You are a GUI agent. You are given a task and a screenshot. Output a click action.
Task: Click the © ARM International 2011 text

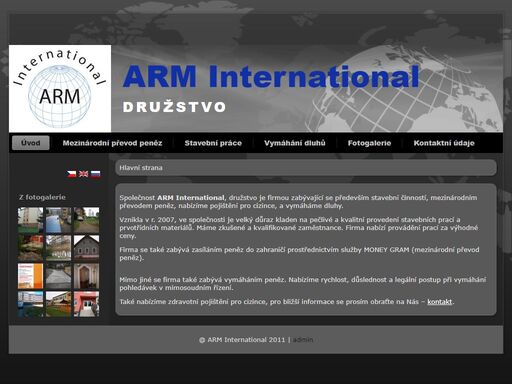tap(242, 340)
